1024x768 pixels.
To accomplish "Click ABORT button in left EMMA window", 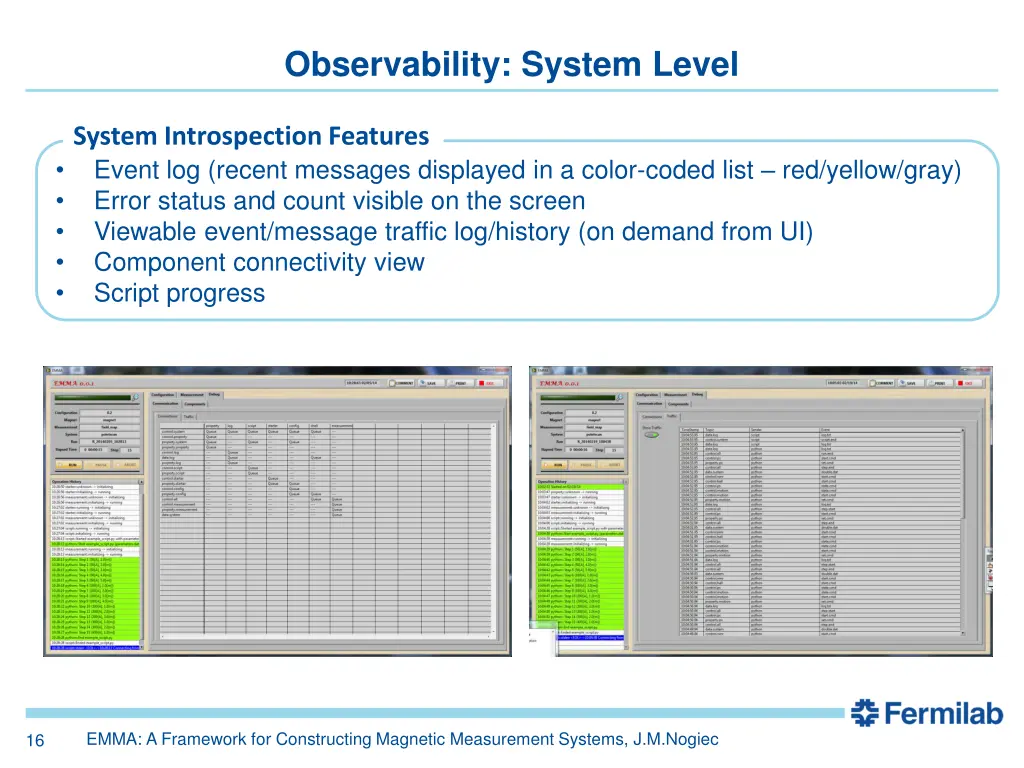I will tap(129, 464).
